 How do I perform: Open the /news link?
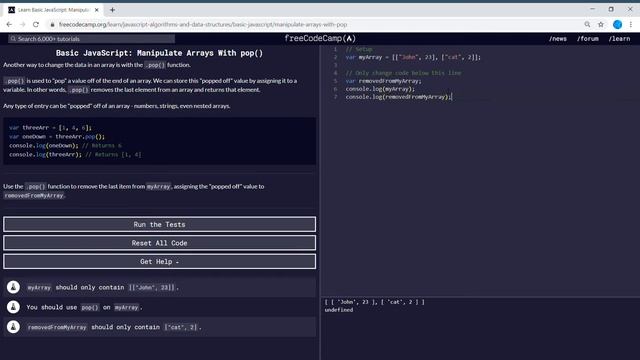click(558, 39)
